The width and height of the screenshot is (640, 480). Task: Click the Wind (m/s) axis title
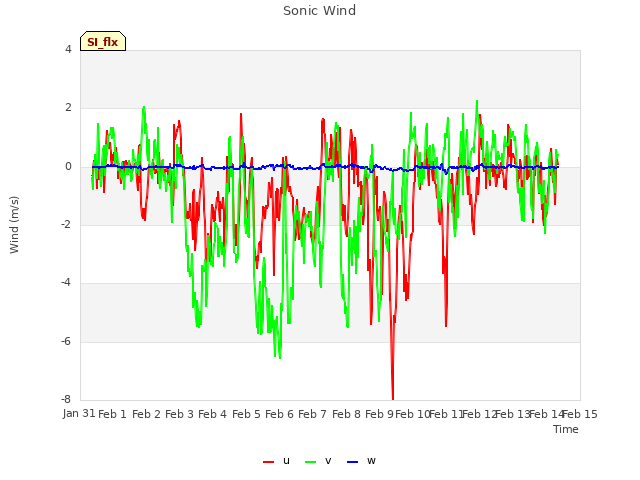14,225
